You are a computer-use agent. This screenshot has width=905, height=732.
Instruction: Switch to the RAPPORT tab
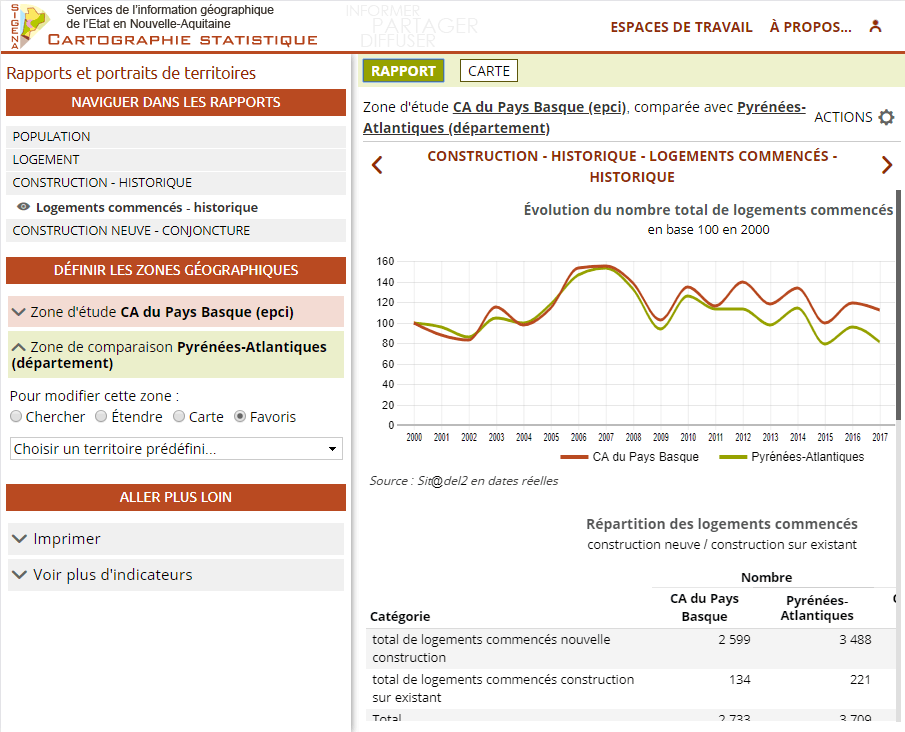tap(403, 71)
